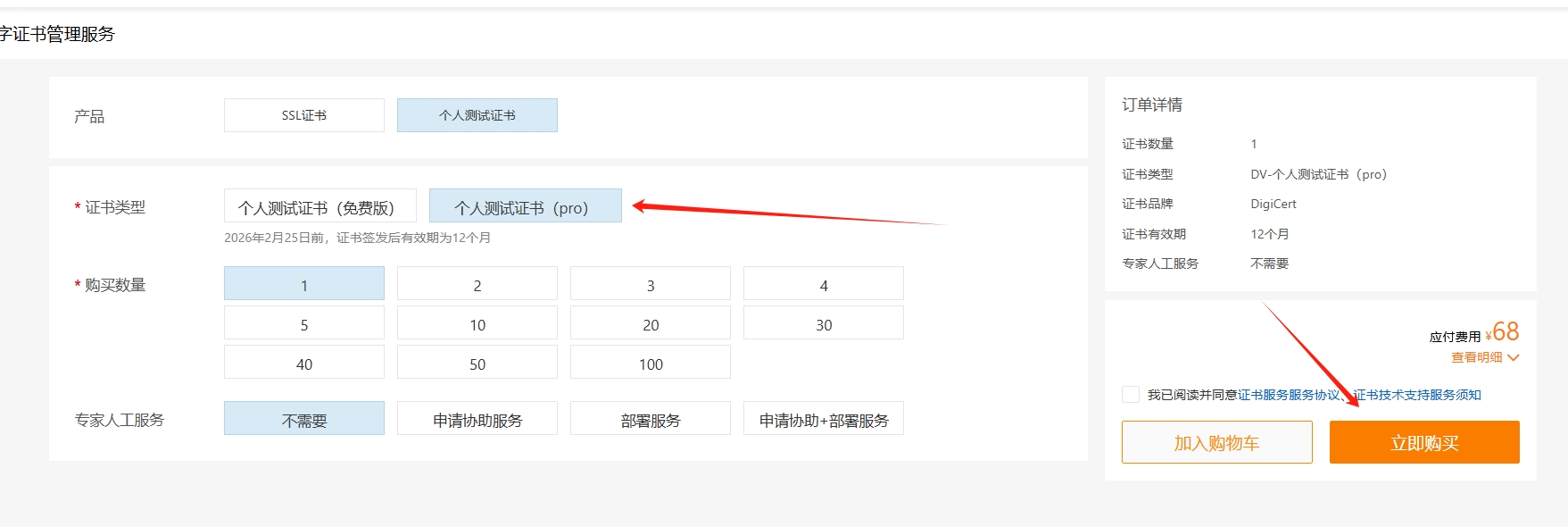Click the orange 立即购买 button
The height and width of the screenshot is (527, 1568).
tap(1424, 442)
